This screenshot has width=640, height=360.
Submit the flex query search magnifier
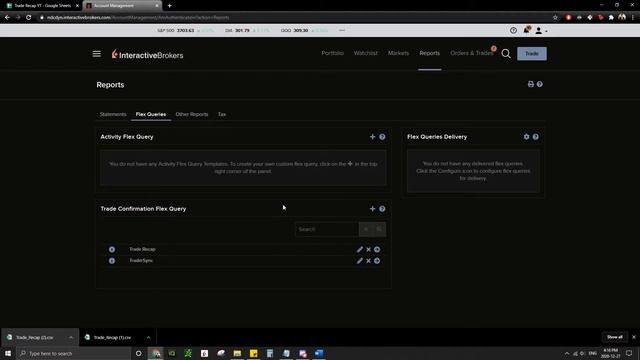[379, 229]
